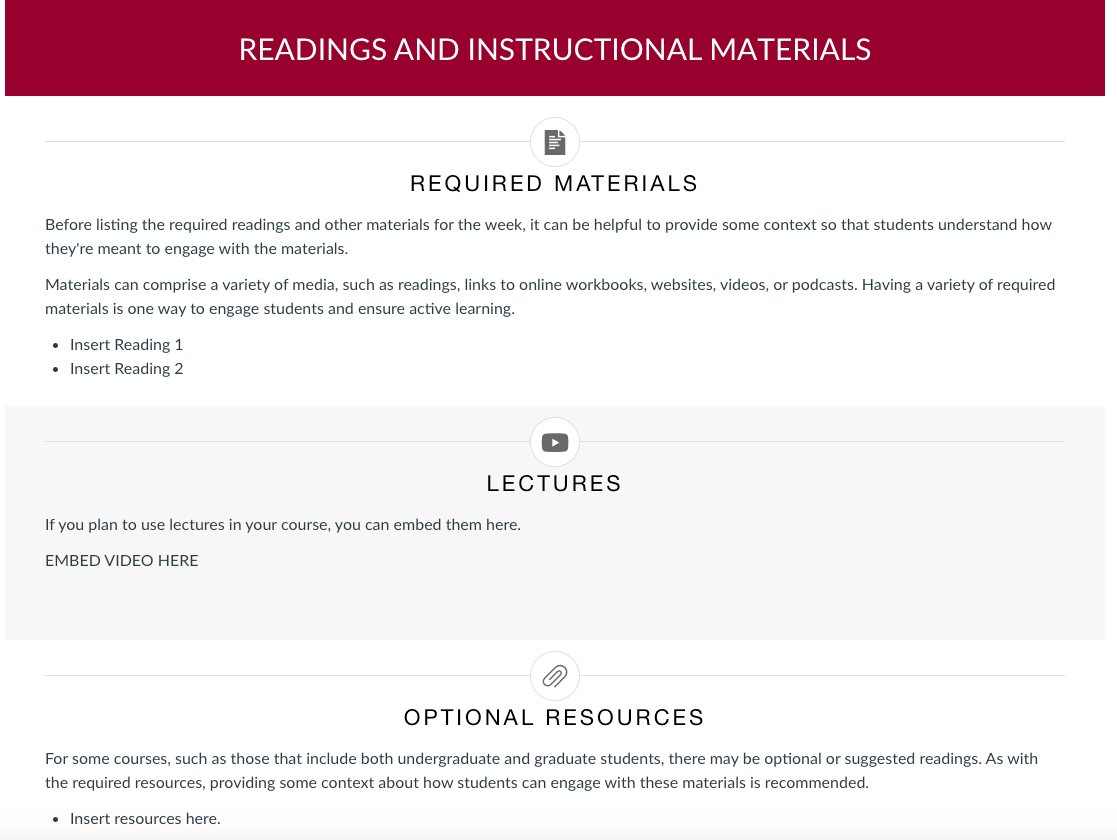Collapse the Lectures section heading
Image resolution: width=1117 pixels, height=840 pixels.
pyautogui.click(x=554, y=483)
